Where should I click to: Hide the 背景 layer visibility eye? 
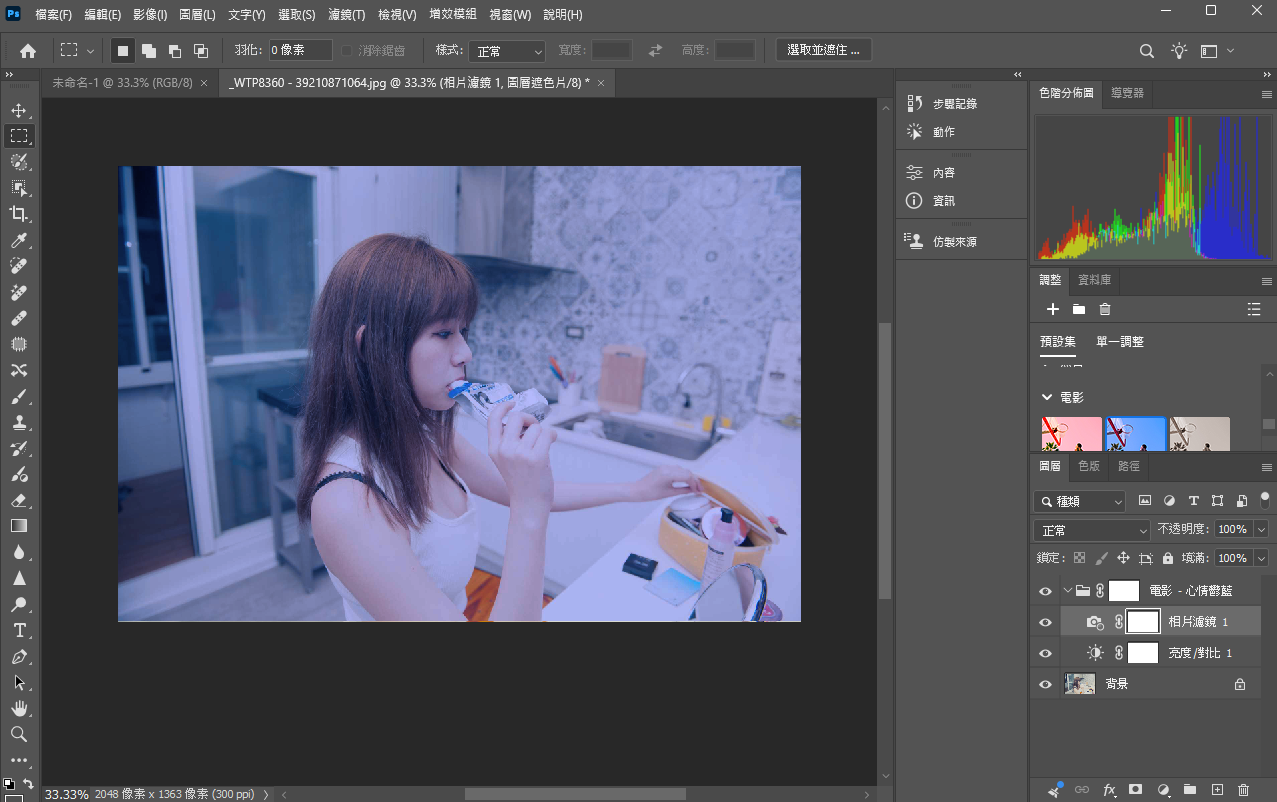(x=1045, y=684)
